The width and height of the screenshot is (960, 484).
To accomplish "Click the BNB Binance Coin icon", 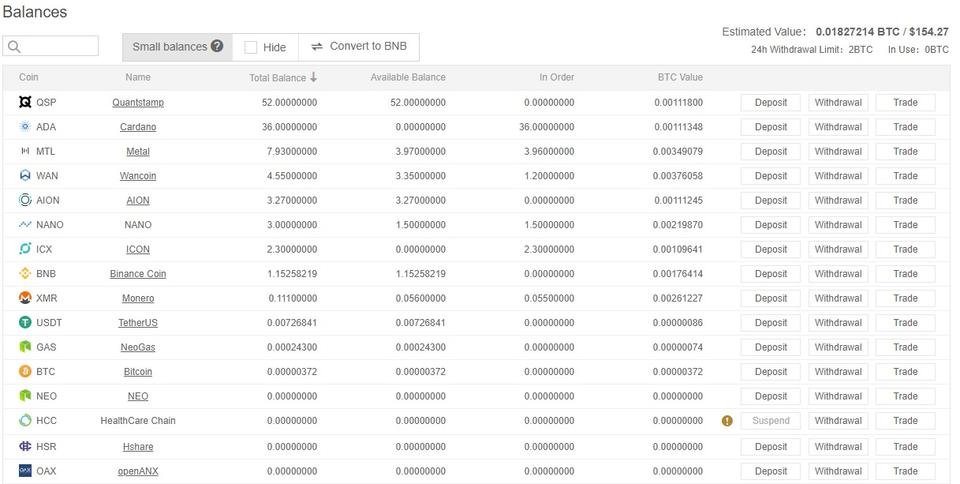I will 25,274.
